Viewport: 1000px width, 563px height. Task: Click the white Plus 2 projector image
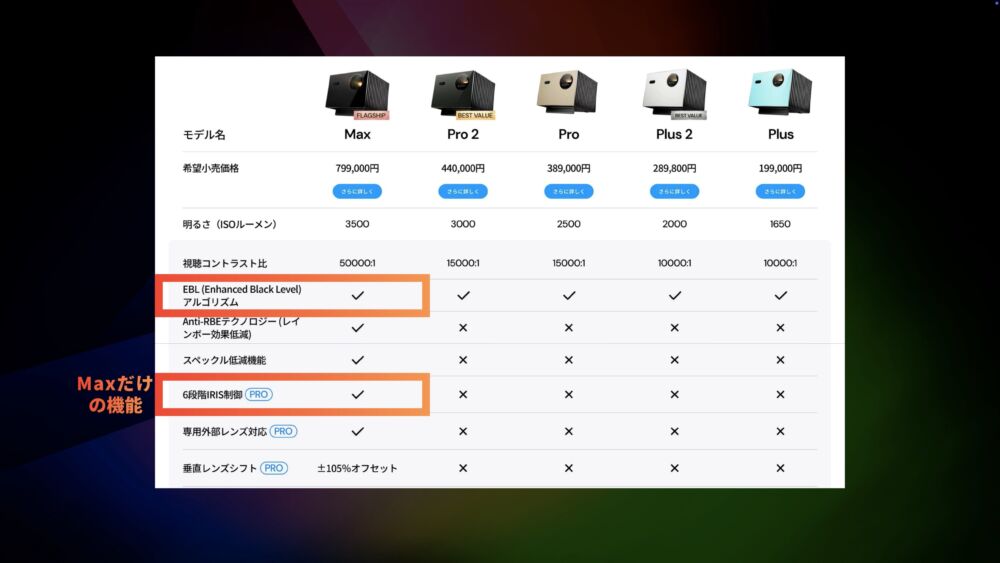(x=675, y=93)
